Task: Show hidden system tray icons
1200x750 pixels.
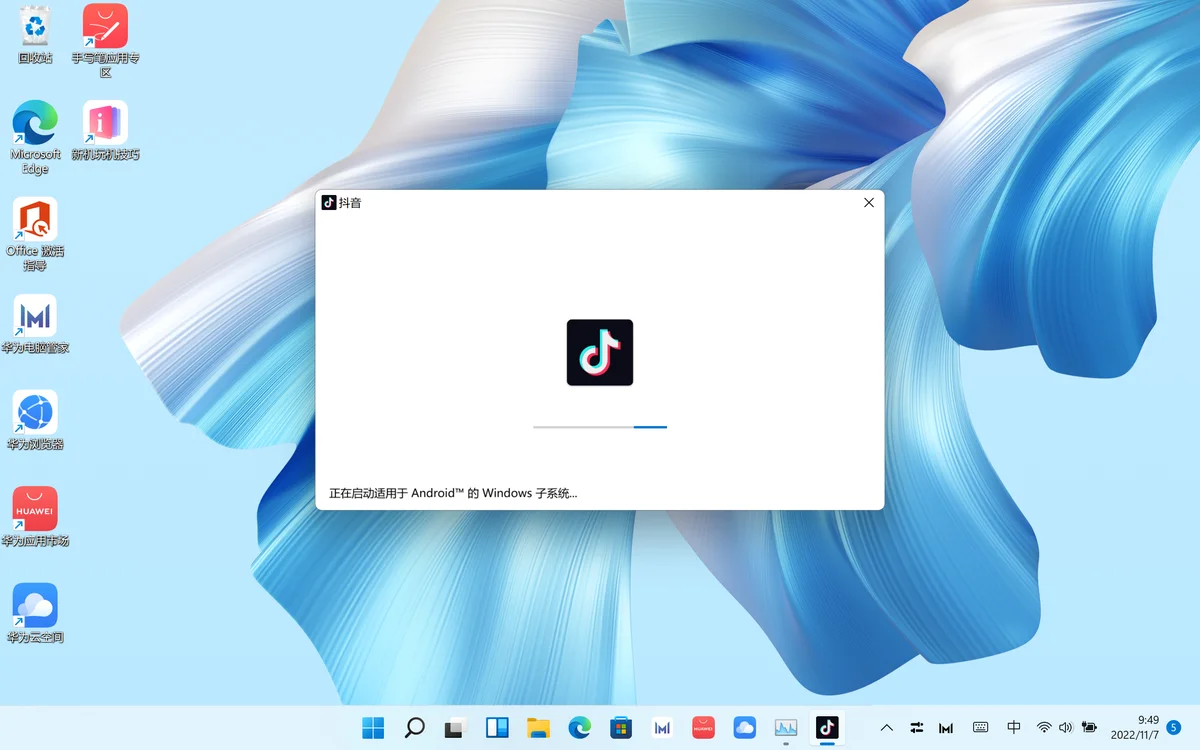Action: (x=886, y=728)
